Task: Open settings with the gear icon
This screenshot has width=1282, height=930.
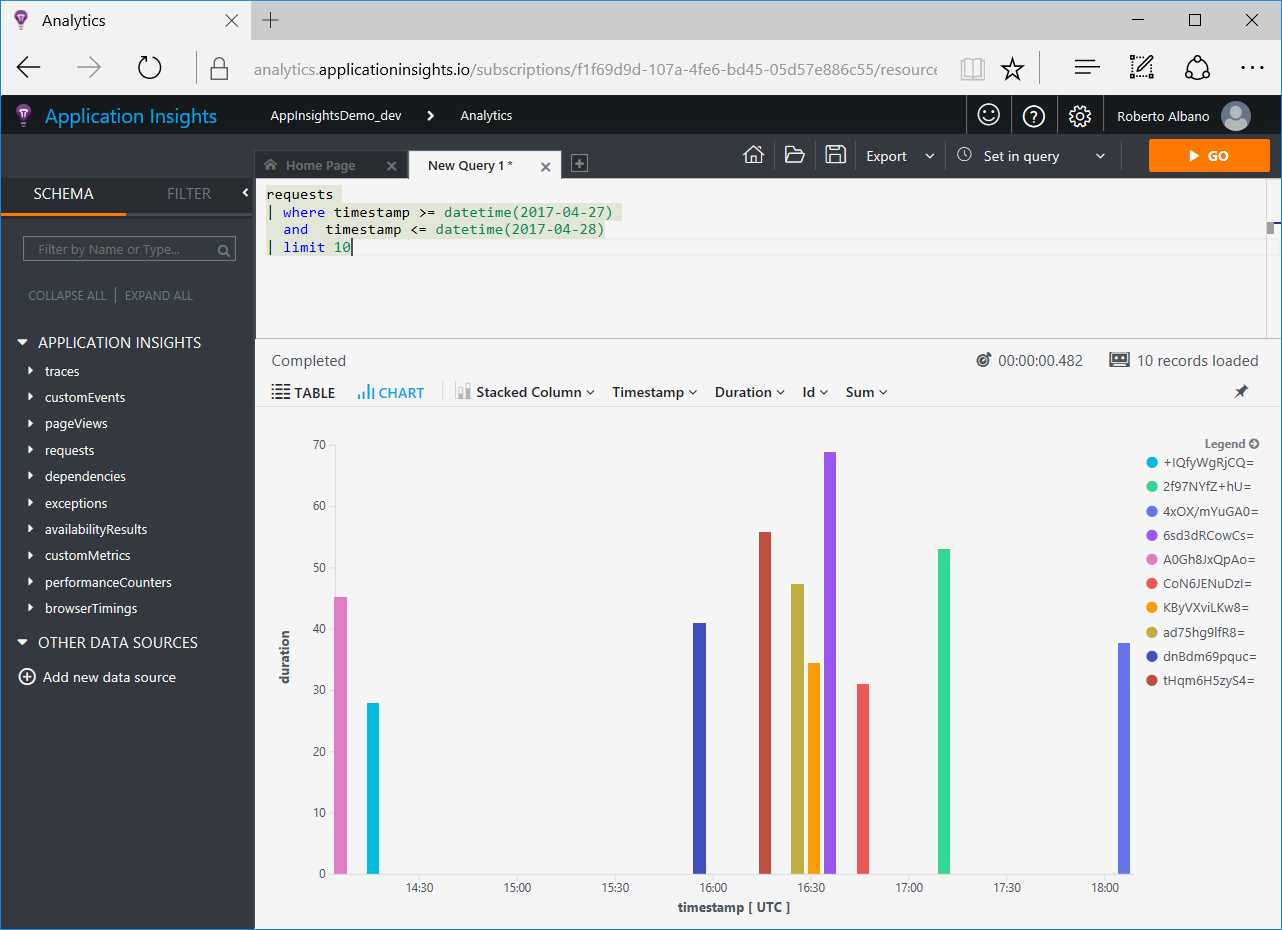Action: click(1079, 116)
